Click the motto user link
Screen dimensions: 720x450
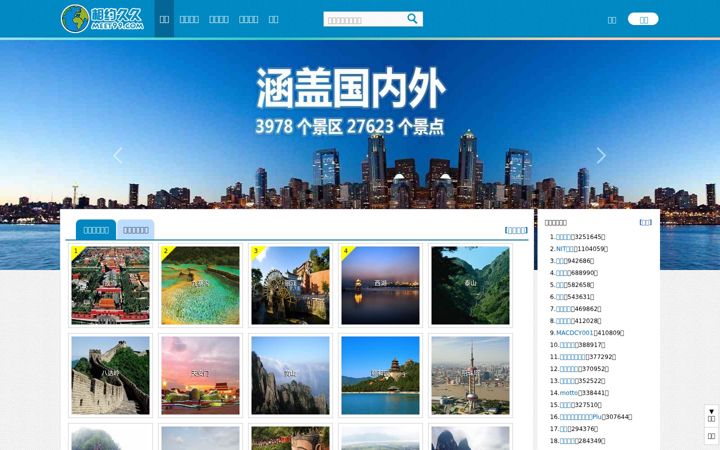coord(568,393)
